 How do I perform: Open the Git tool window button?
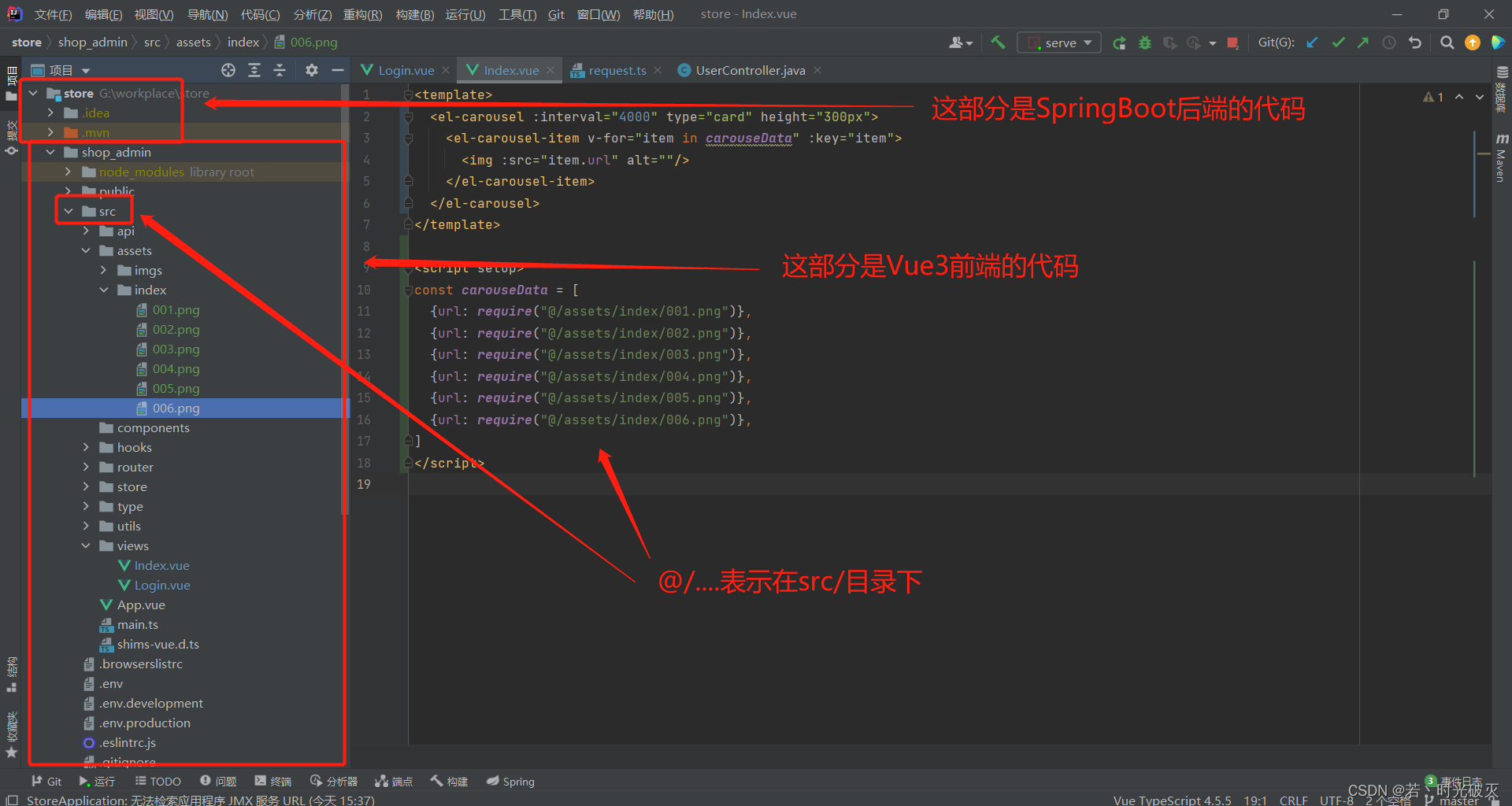click(46, 781)
